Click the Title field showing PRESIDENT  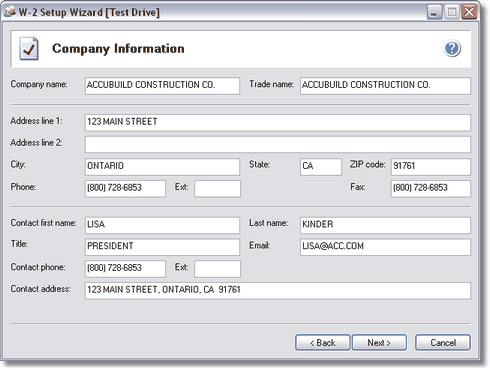(162, 247)
